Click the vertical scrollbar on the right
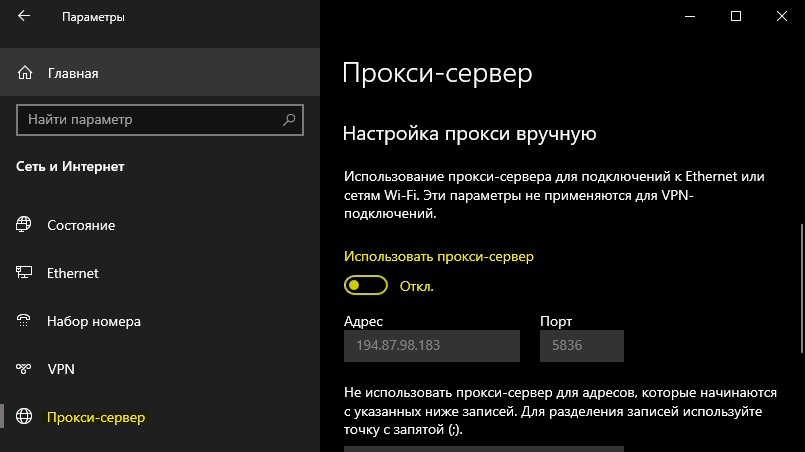The width and height of the screenshot is (805, 452). [801, 288]
